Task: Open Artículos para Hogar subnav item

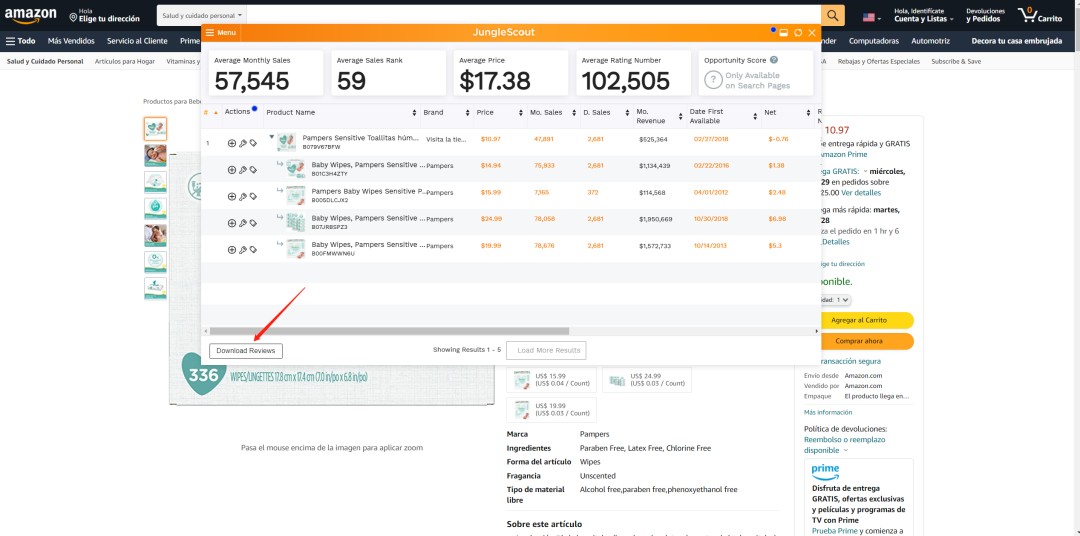Action: [x=125, y=61]
